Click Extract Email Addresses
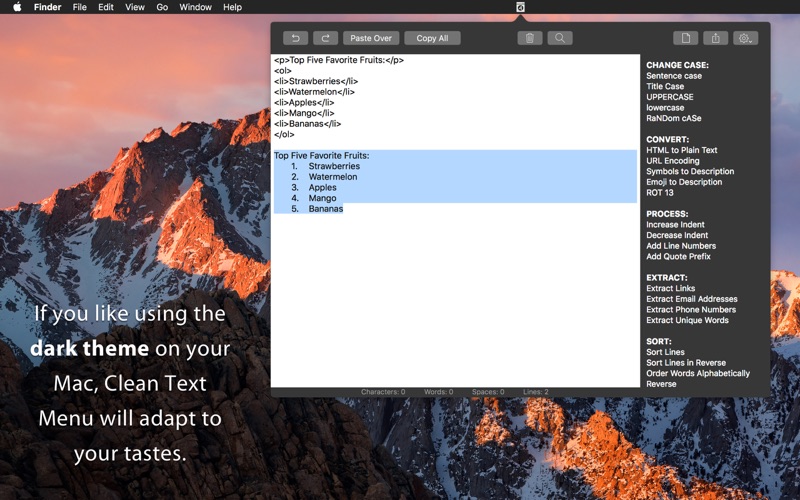This screenshot has height=500, width=800. pos(692,299)
